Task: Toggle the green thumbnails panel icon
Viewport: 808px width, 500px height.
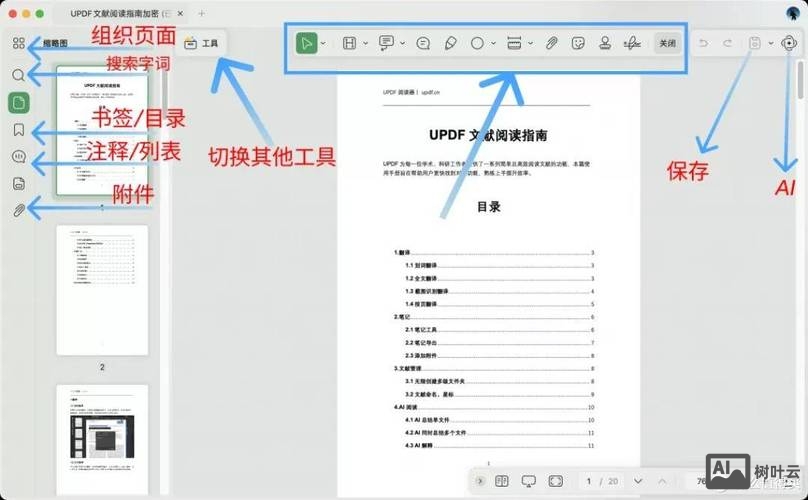Action: pos(19,103)
